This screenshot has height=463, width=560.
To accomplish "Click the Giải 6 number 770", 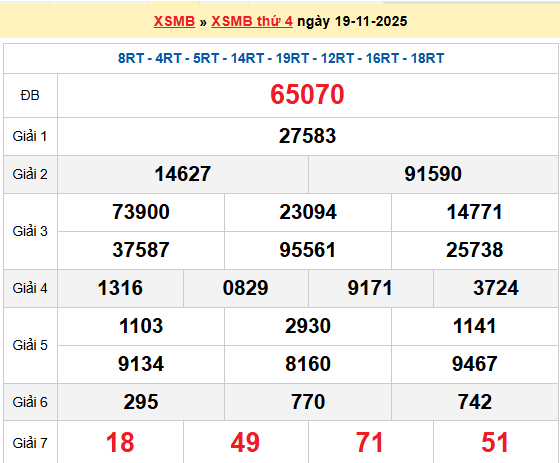I will [x=308, y=402].
